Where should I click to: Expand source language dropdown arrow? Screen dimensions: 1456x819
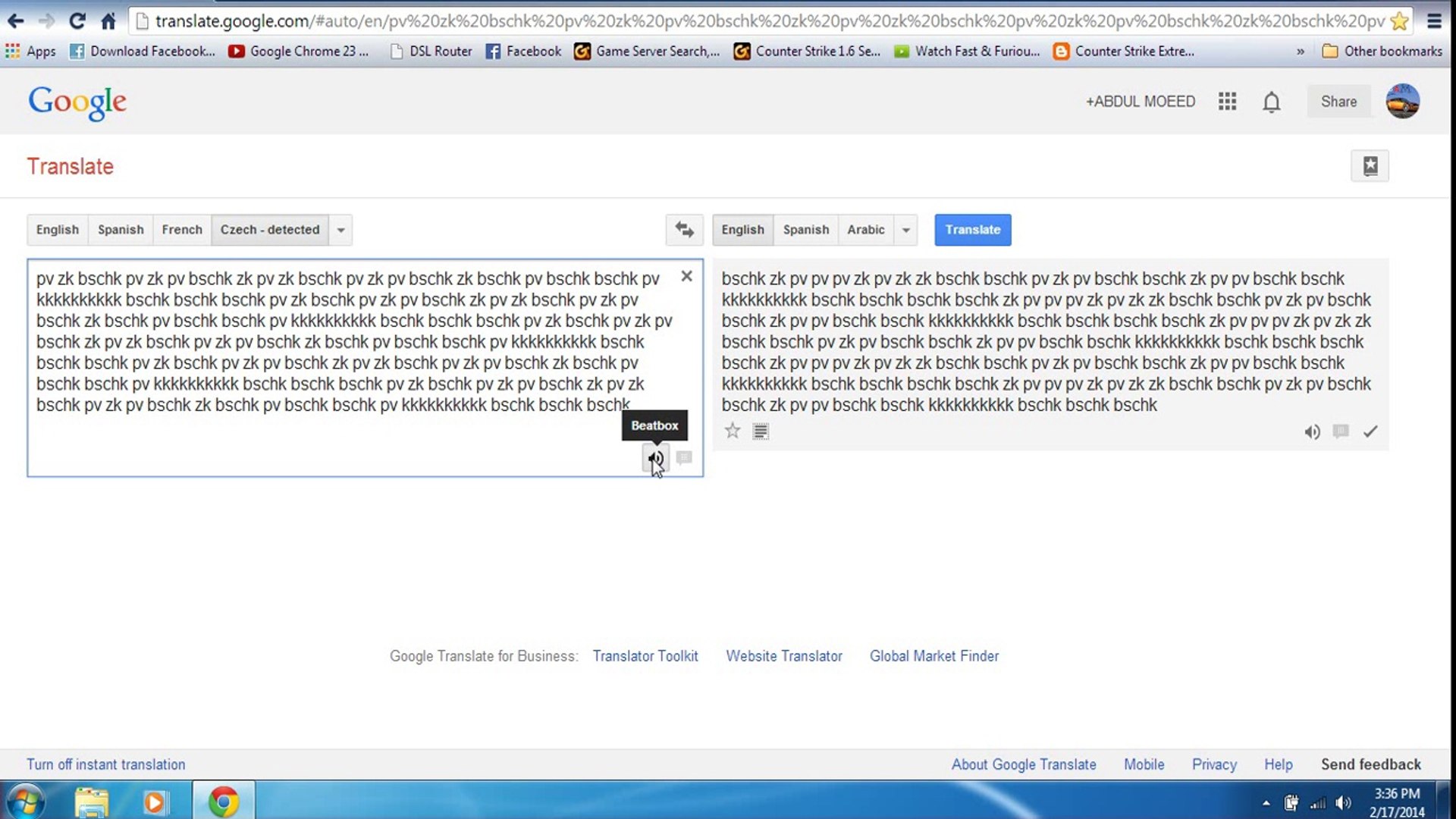coord(341,230)
